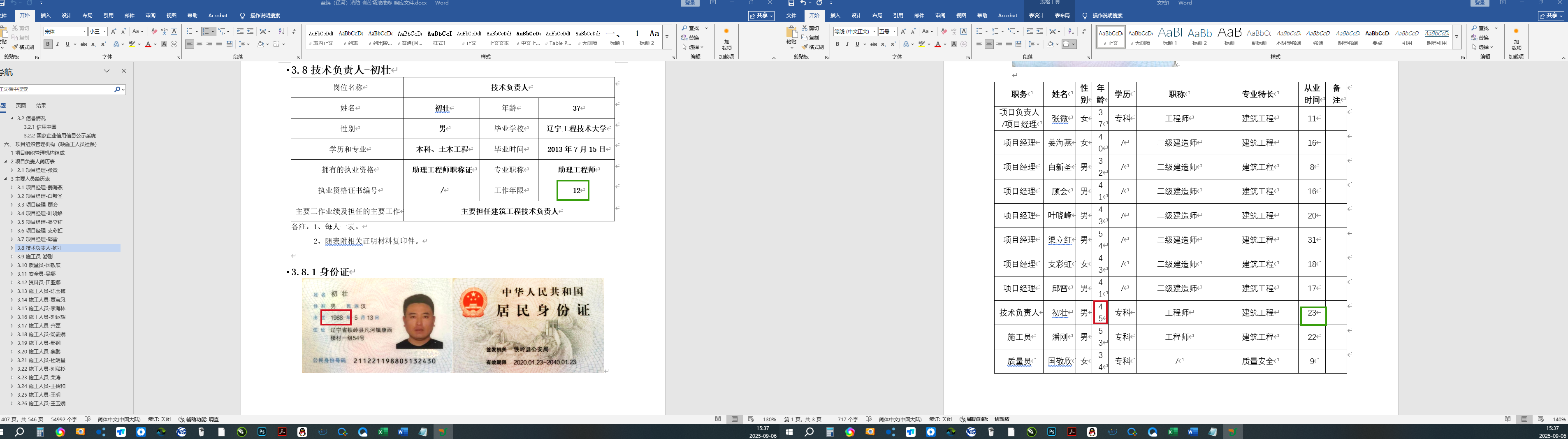This screenshot has width=1568, height=439.
Task: Click the phonetic guide (wén) icon in left window
Action: pyautogui.click(x=165, y=31)
